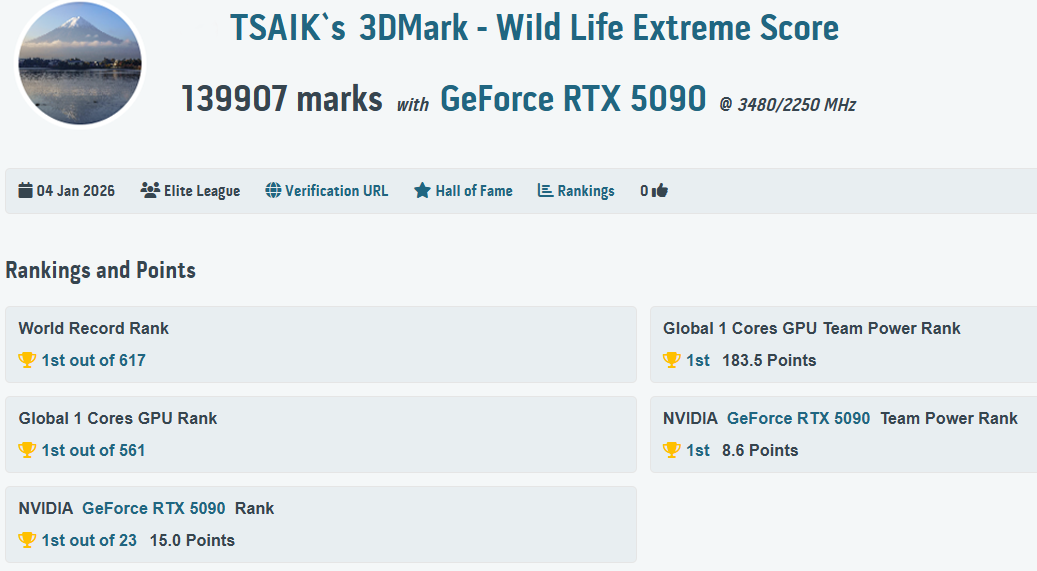1037x571 pixels.
Task: Click GeForce RTX 5090 in the score header
Action: click(x=573, y=99)
